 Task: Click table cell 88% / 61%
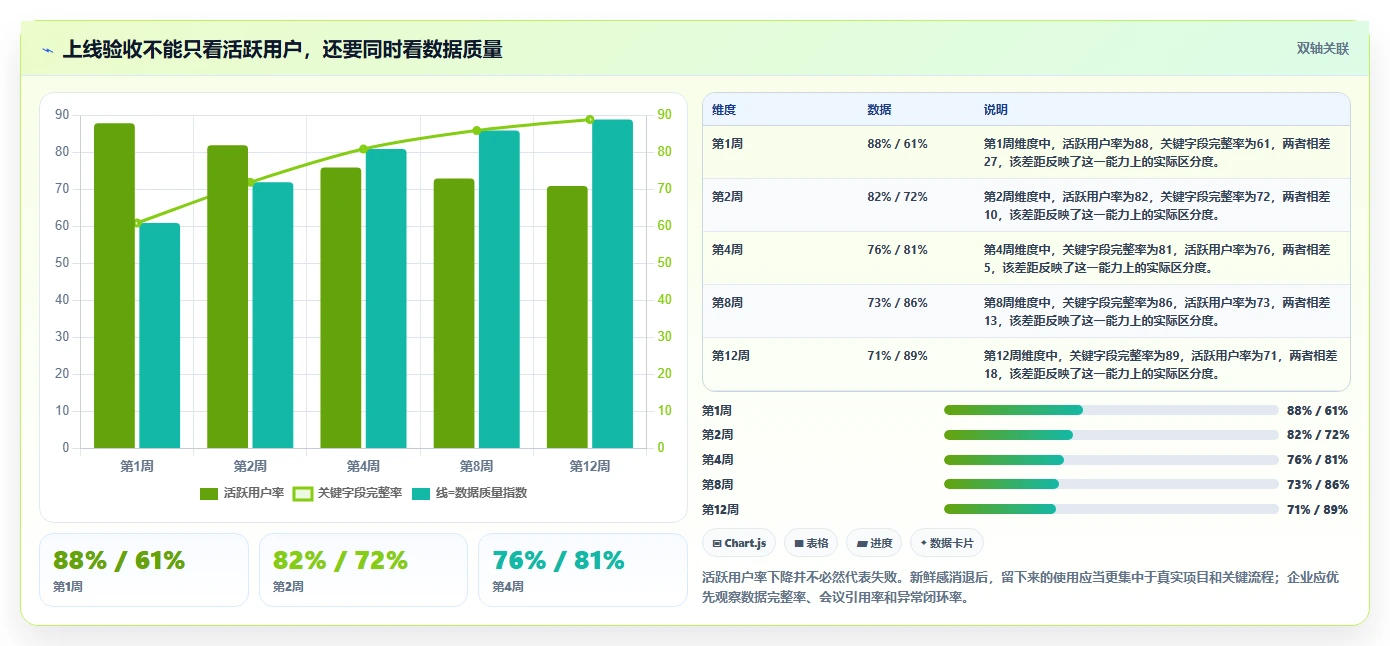point(897,144)
